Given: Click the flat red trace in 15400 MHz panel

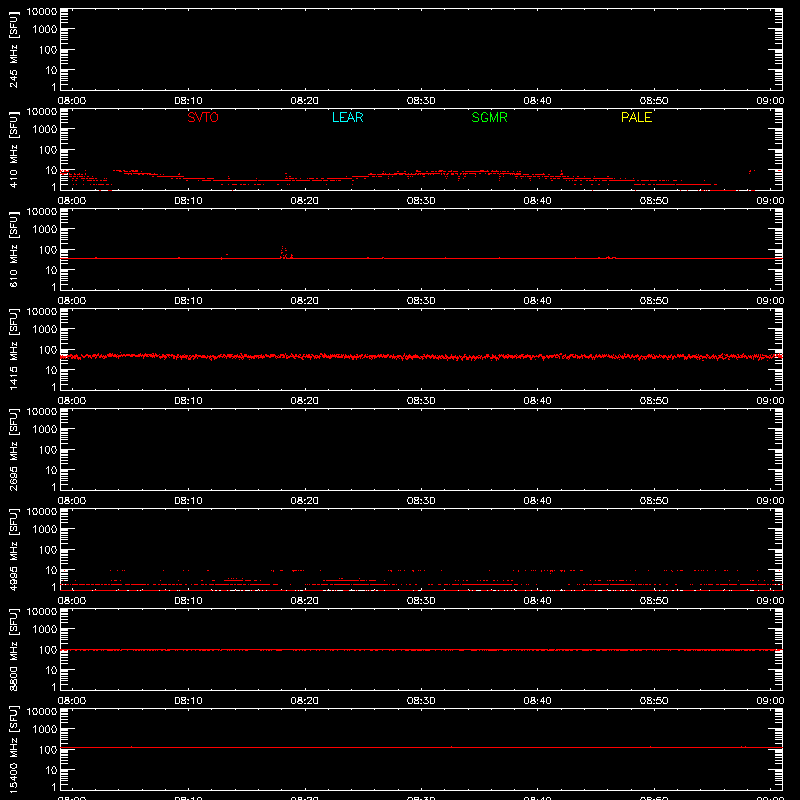Looking at the screenshot, I should (421, 747).
